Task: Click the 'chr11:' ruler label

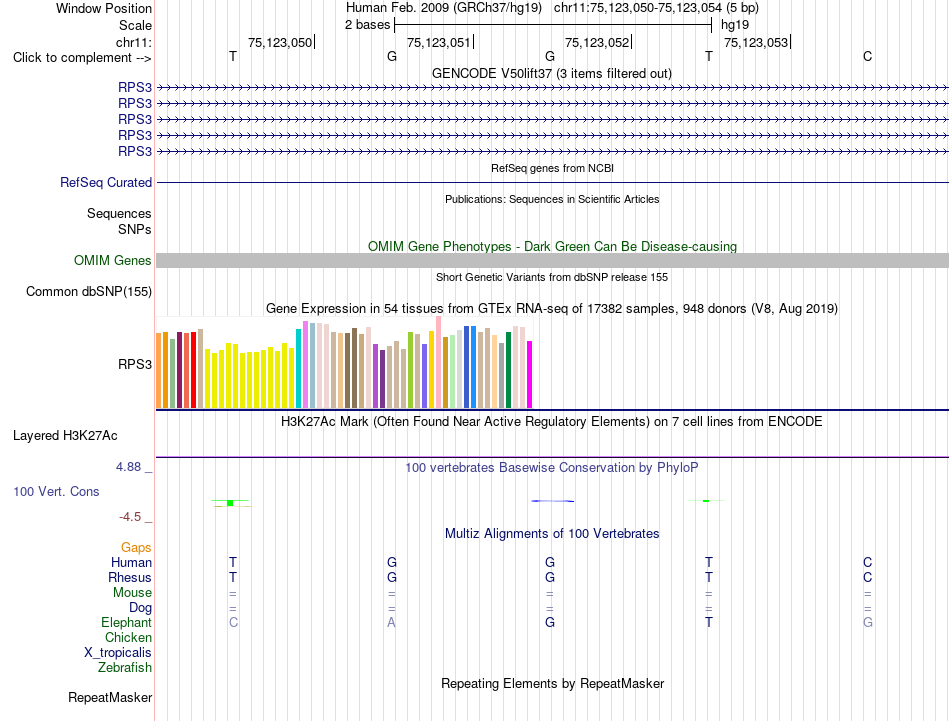Action: tap(134, 42)
